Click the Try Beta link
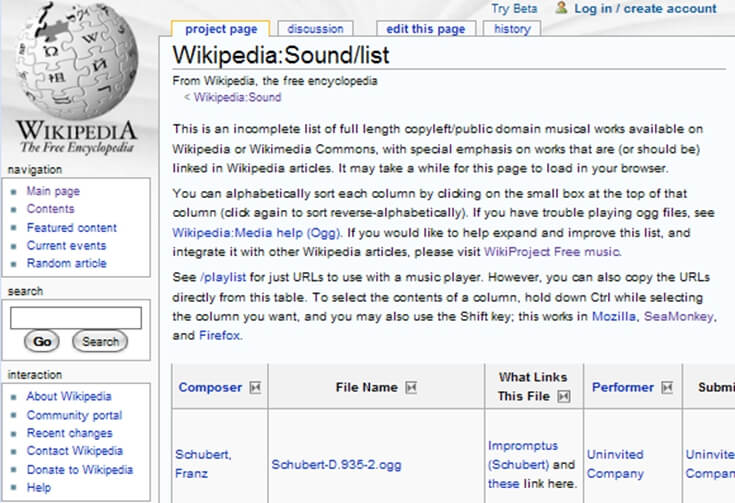The width and height of the screenshot is (735, 503). pyautogui.click(x=514, y=9)
